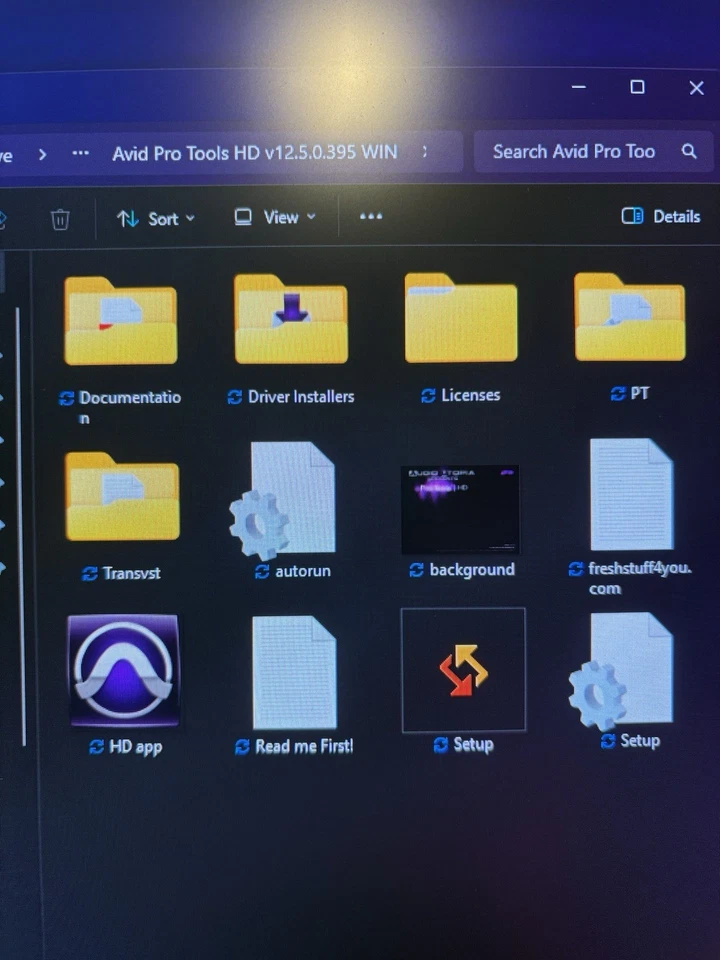Select the Setup installer with arrows icon
The width and height of the screenshot is (720, 960).
(463, 670)
